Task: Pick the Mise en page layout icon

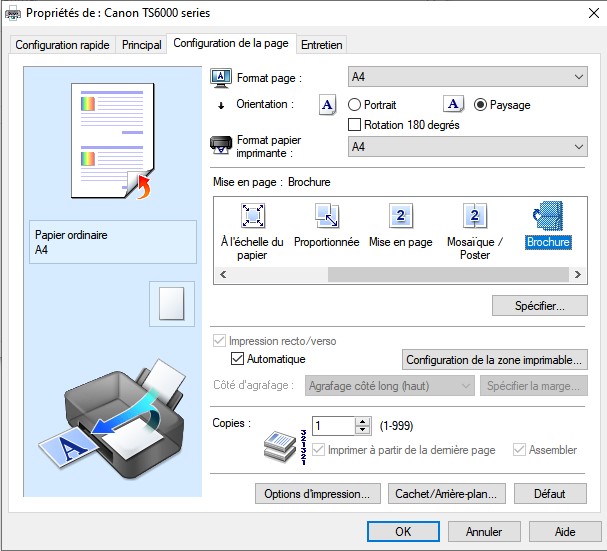Action: (x=401, y=216)
